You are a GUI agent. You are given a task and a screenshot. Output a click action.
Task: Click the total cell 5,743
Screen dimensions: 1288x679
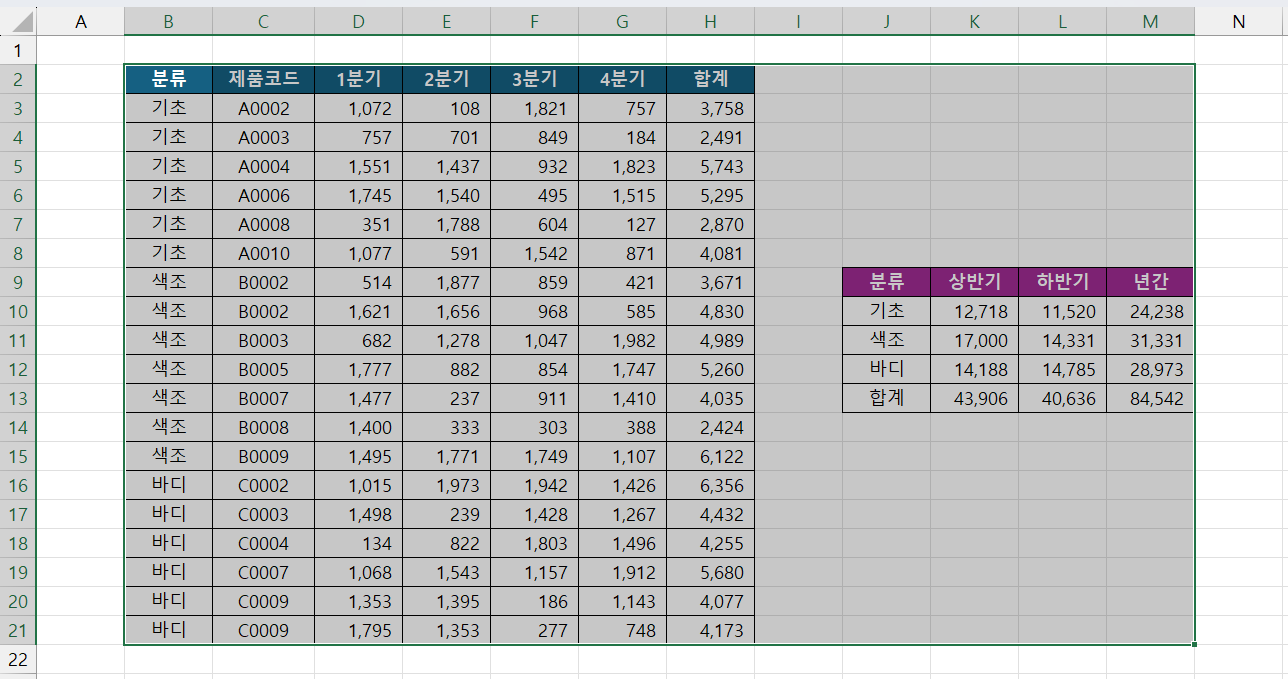pyautogui.click(x=710, y=166)
